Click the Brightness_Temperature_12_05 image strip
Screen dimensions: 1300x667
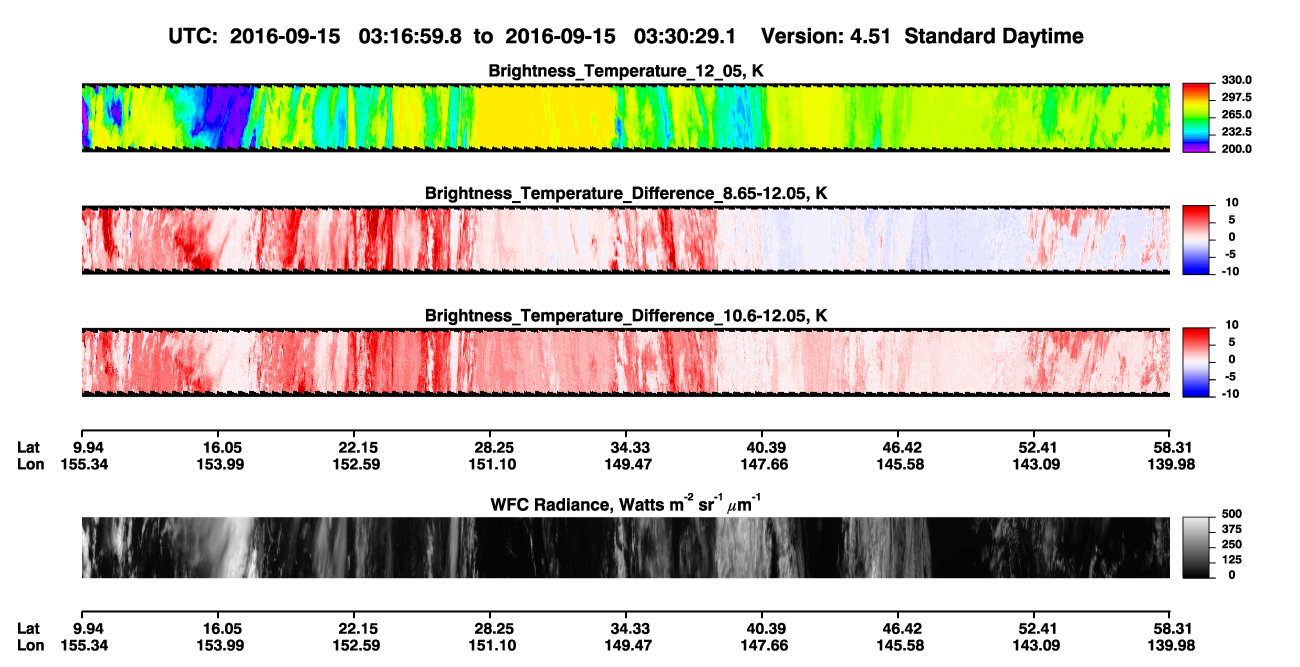pos(625,117)
